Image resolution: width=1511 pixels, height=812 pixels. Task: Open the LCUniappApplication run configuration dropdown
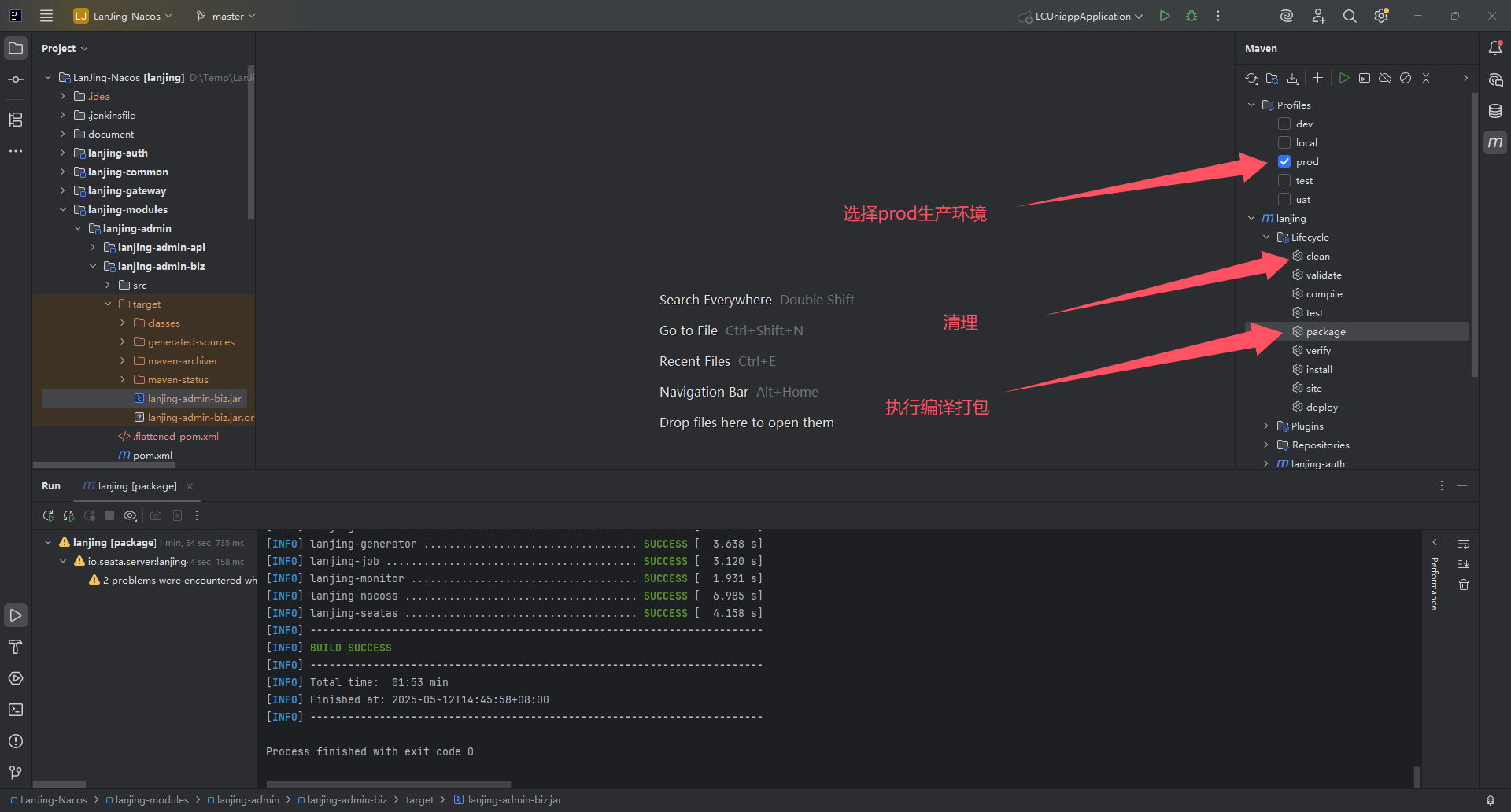[x=1081, y=16]
